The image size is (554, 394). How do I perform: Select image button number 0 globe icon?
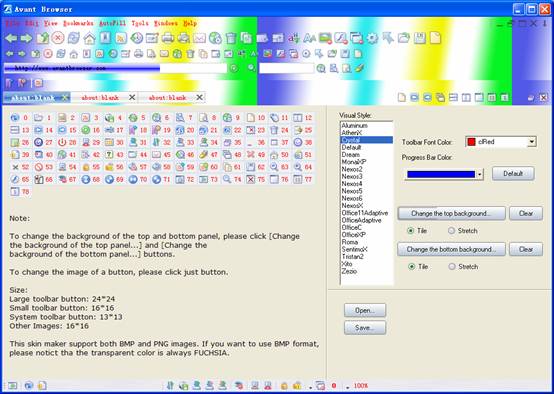(x=20, y=118)
